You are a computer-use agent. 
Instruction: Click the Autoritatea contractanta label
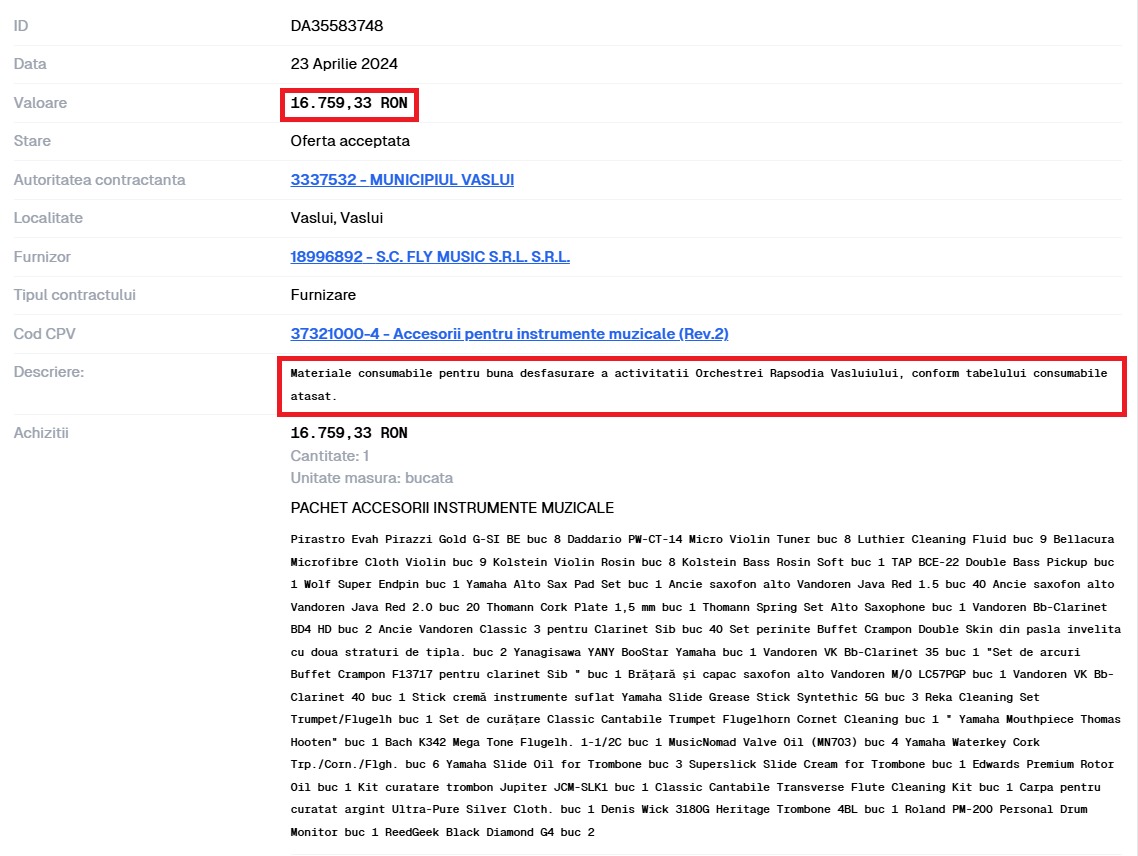click(99, 180)
